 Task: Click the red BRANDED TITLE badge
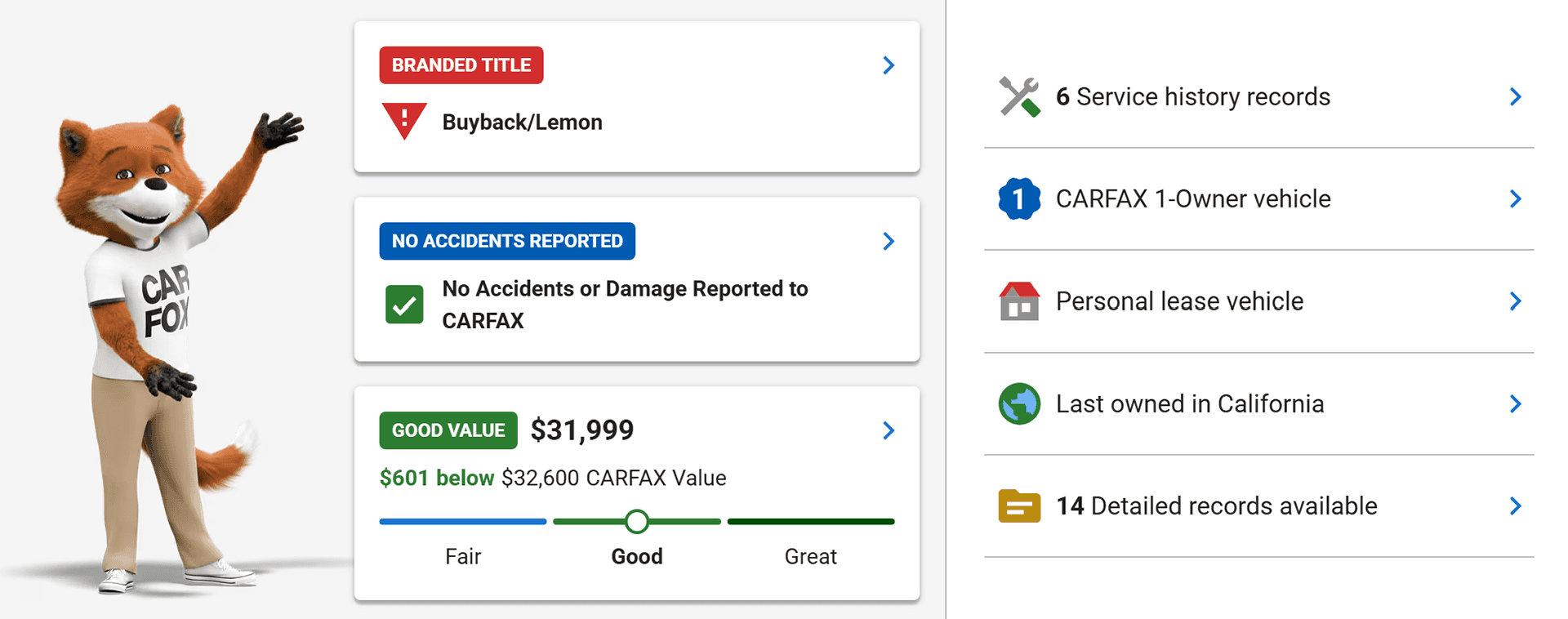pos(461,65)
